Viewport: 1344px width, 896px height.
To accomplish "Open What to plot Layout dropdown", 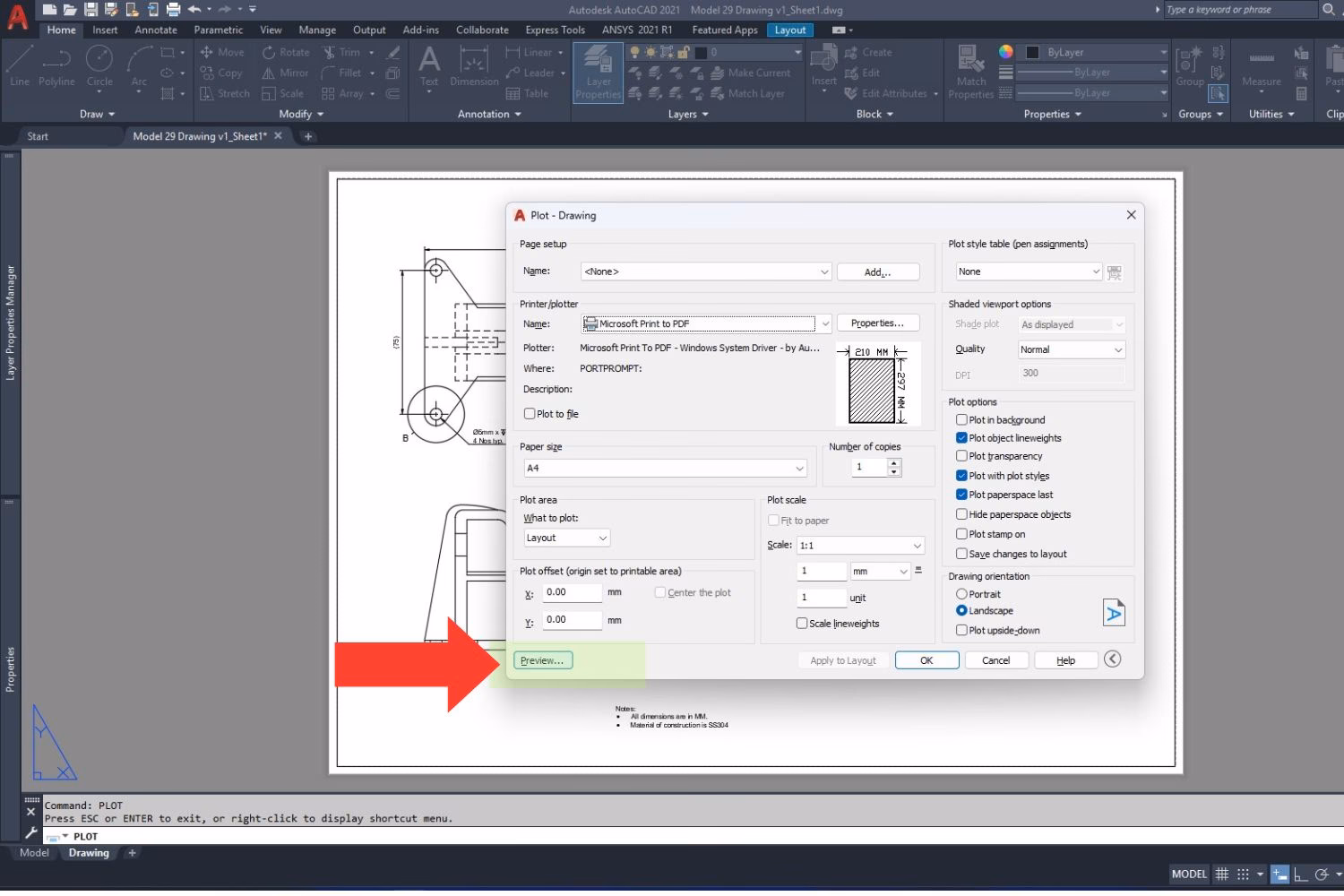I will click(567, 538).
